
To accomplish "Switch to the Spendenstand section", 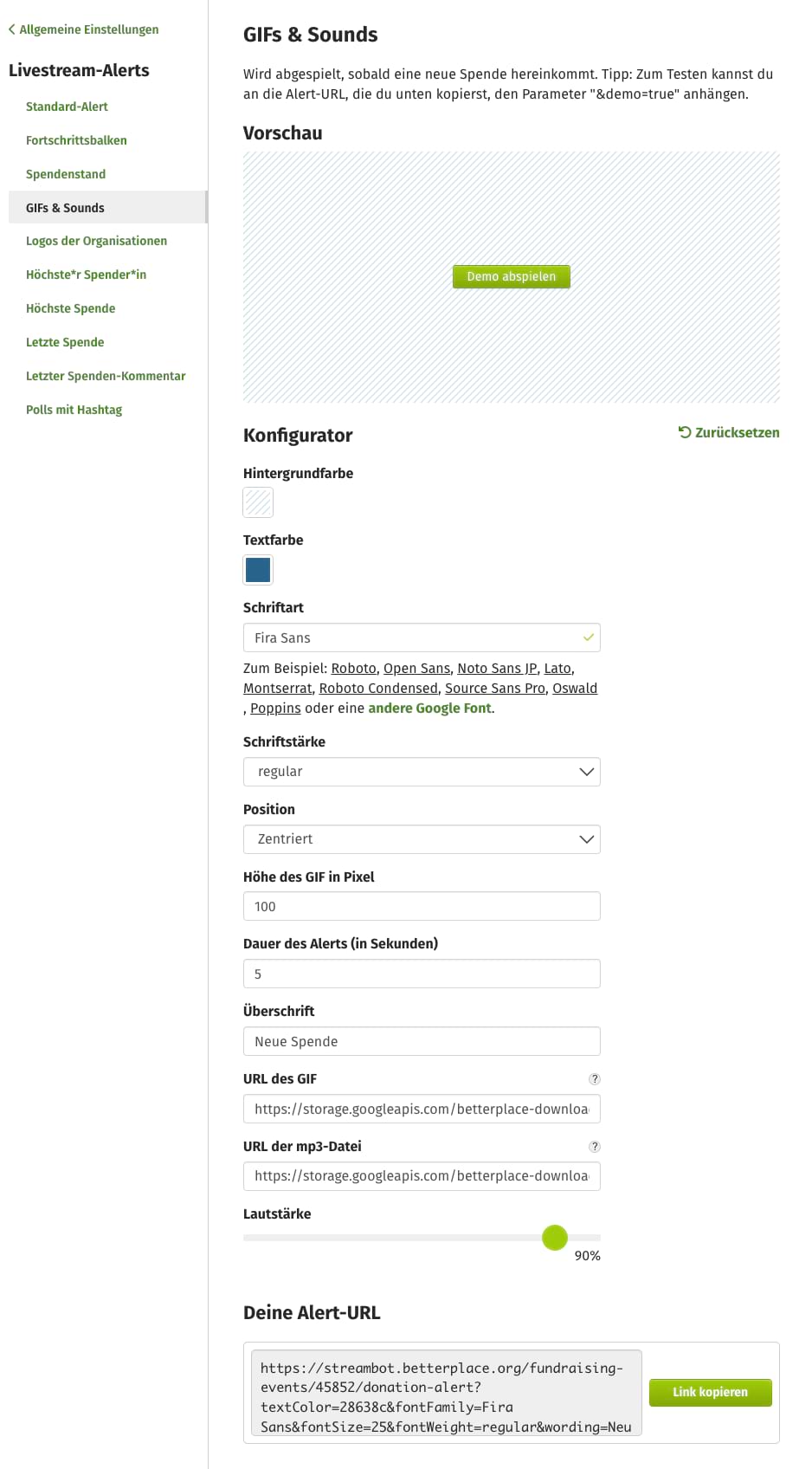I will click(65, 173).
